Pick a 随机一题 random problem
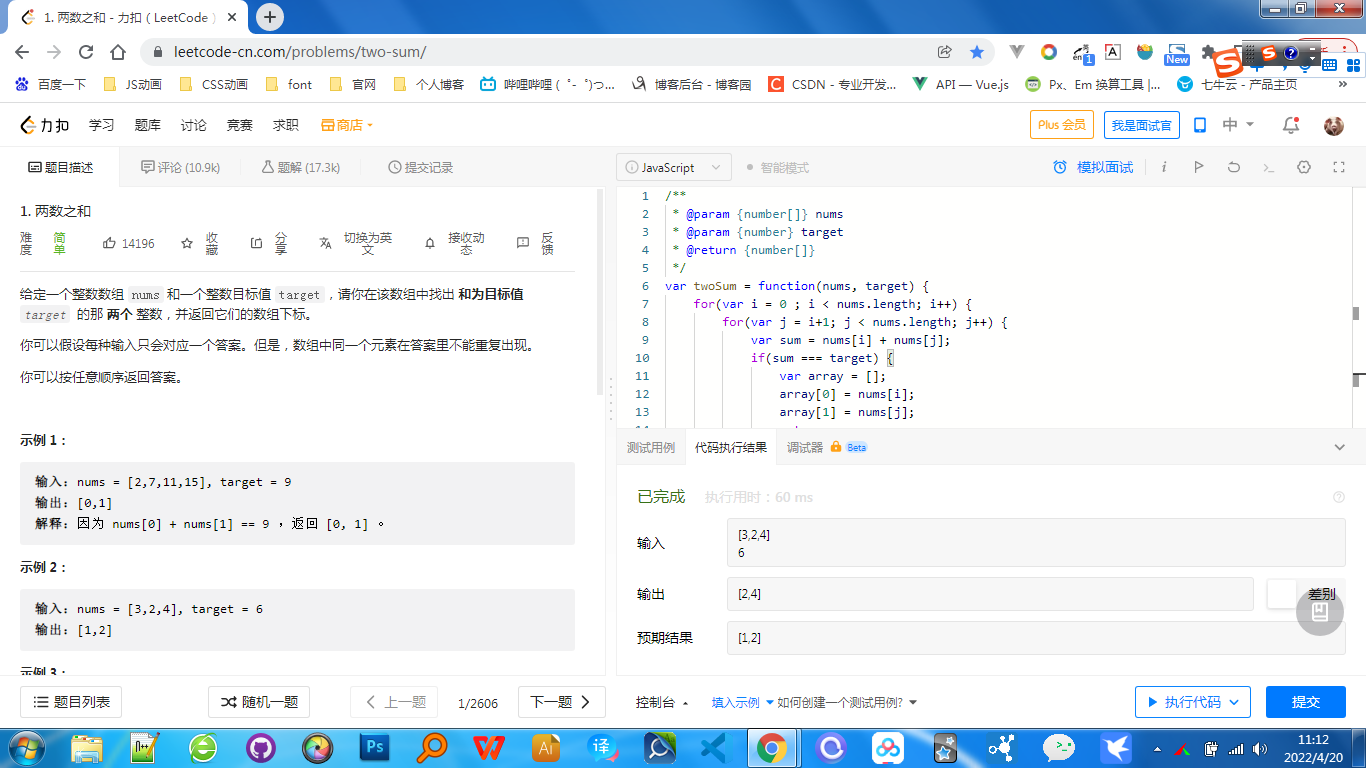1366x768 pixels. tap(259, 702)
